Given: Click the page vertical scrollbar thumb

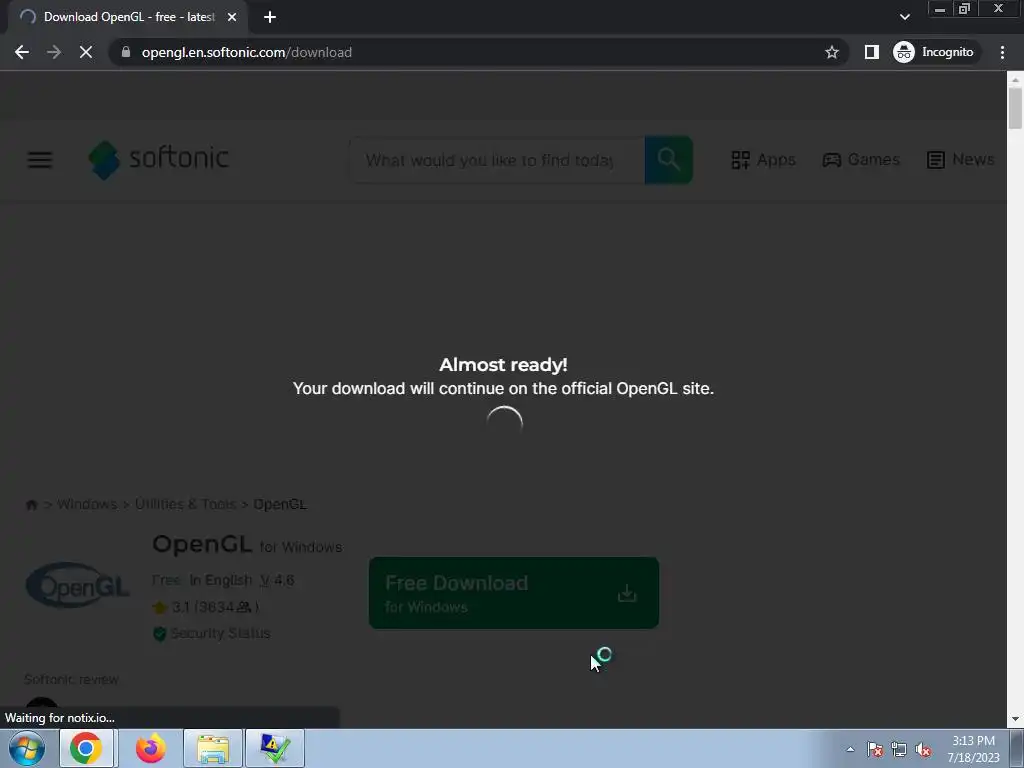Looking at the screenshot, I should [x=1015, y=108].
